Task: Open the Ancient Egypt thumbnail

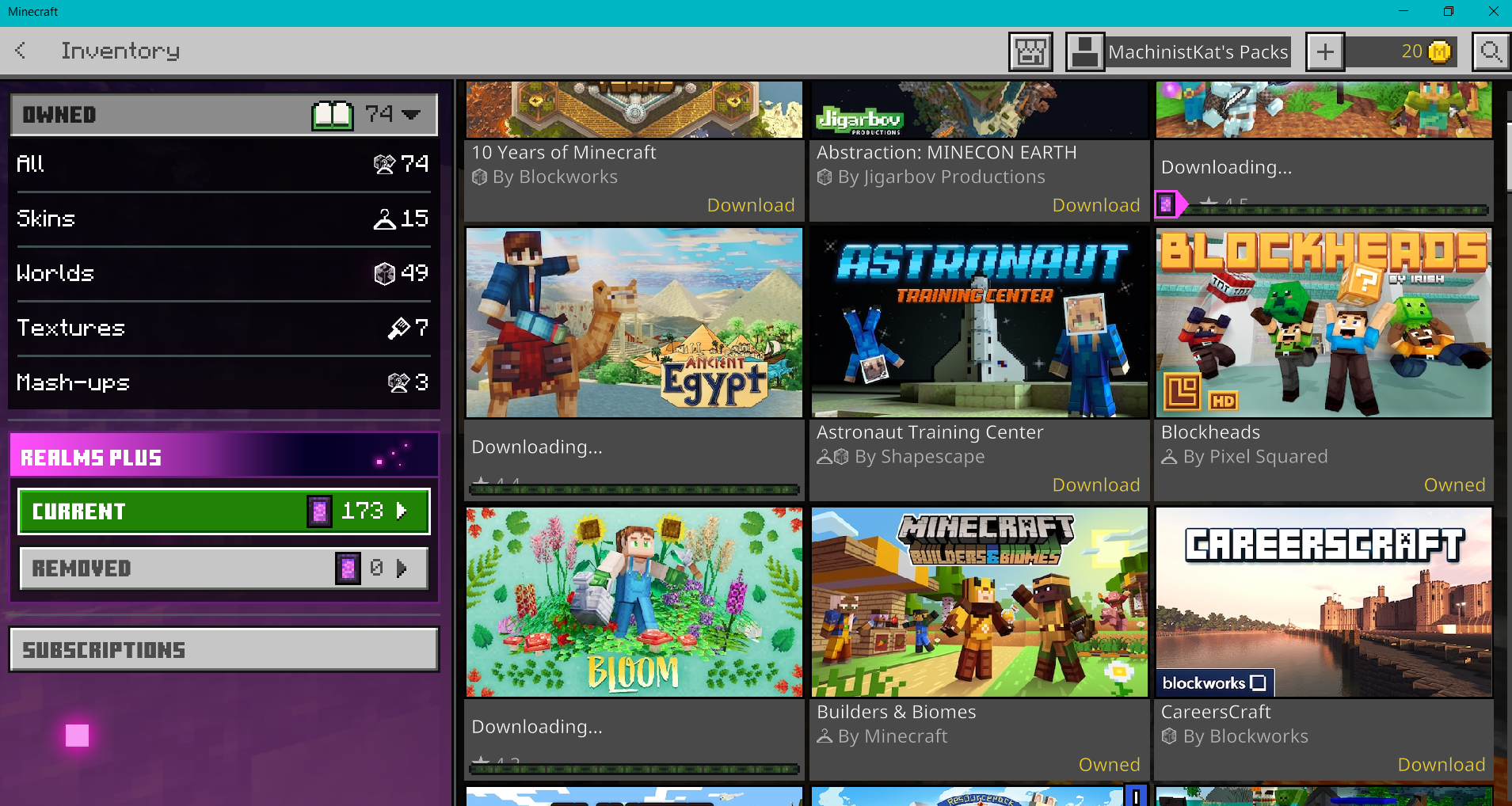Action: click(634, 323)
